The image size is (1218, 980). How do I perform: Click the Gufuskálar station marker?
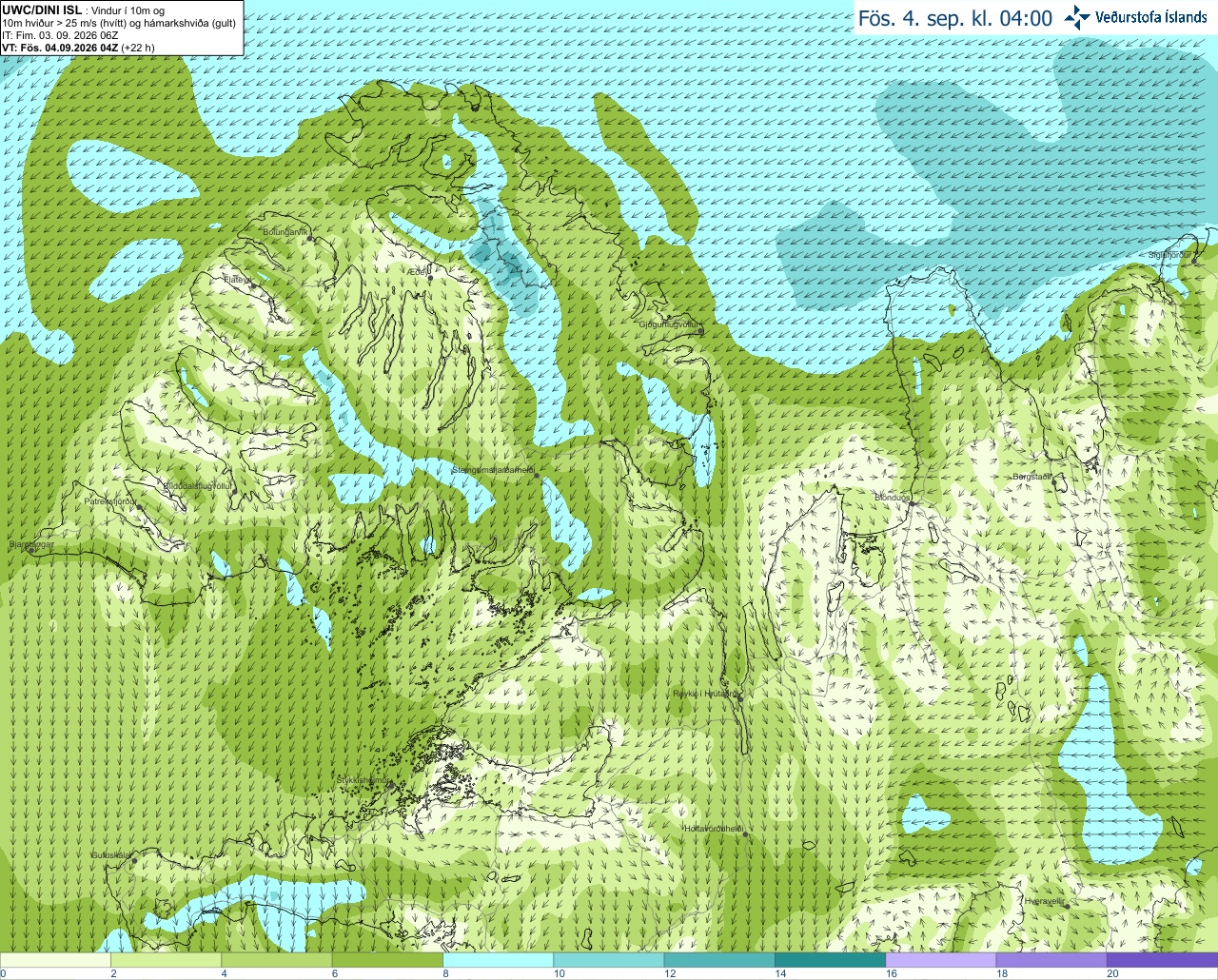pyautogui.click(x=134, y=860)
